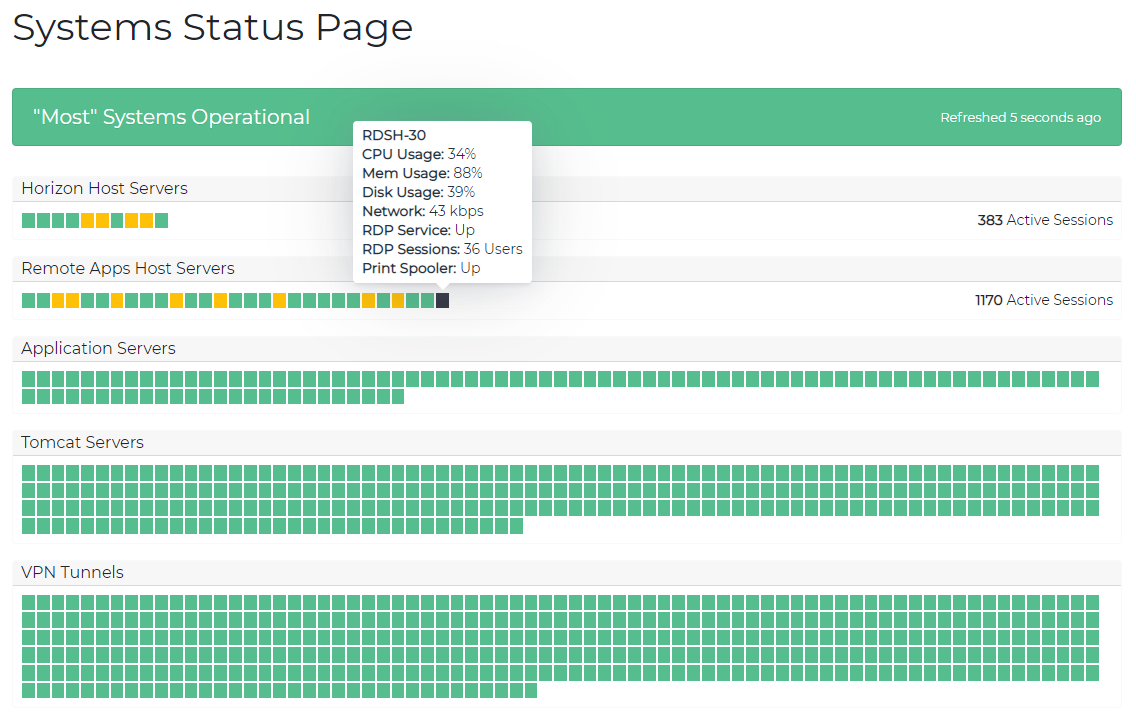
Task: Click the first VPN Tunnels status square
Action: click(27, 603)
